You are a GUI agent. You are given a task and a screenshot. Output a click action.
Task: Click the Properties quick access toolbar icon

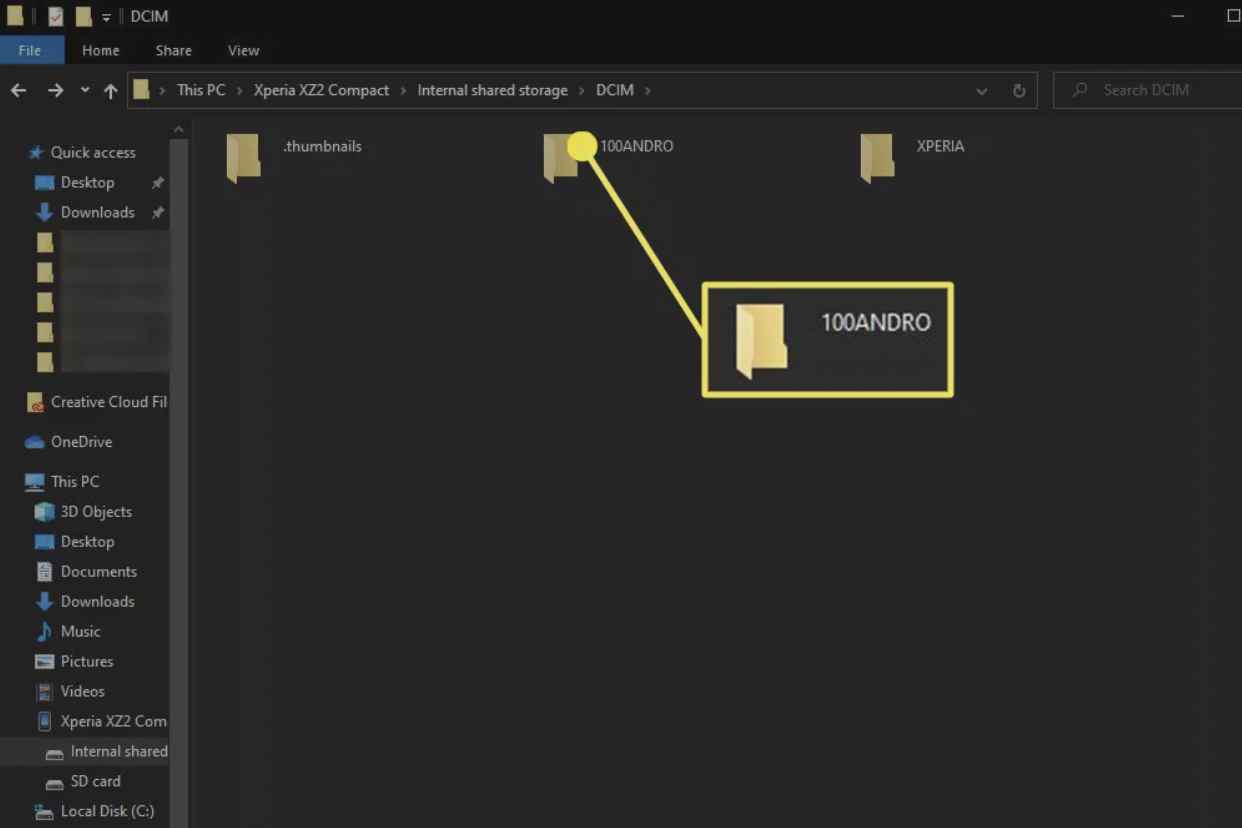coord(56,16)
